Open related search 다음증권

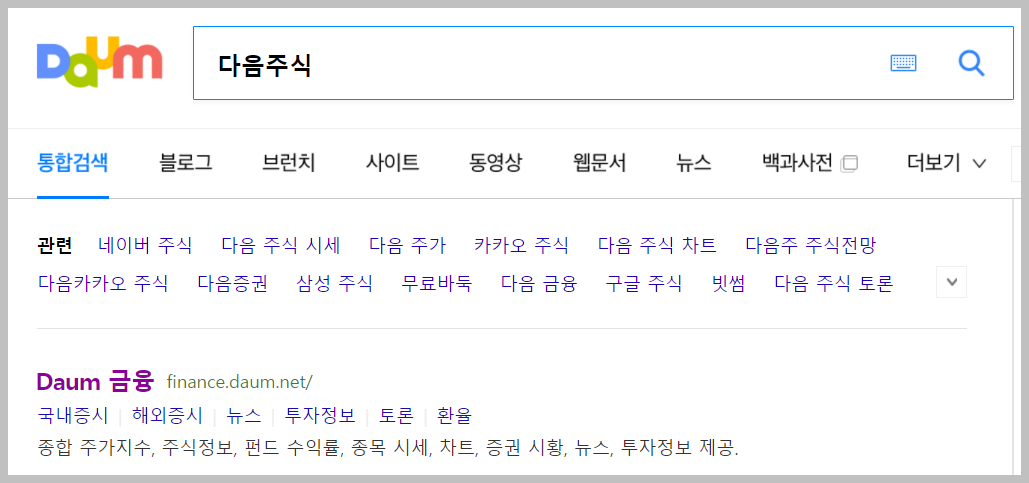(232, 284)
